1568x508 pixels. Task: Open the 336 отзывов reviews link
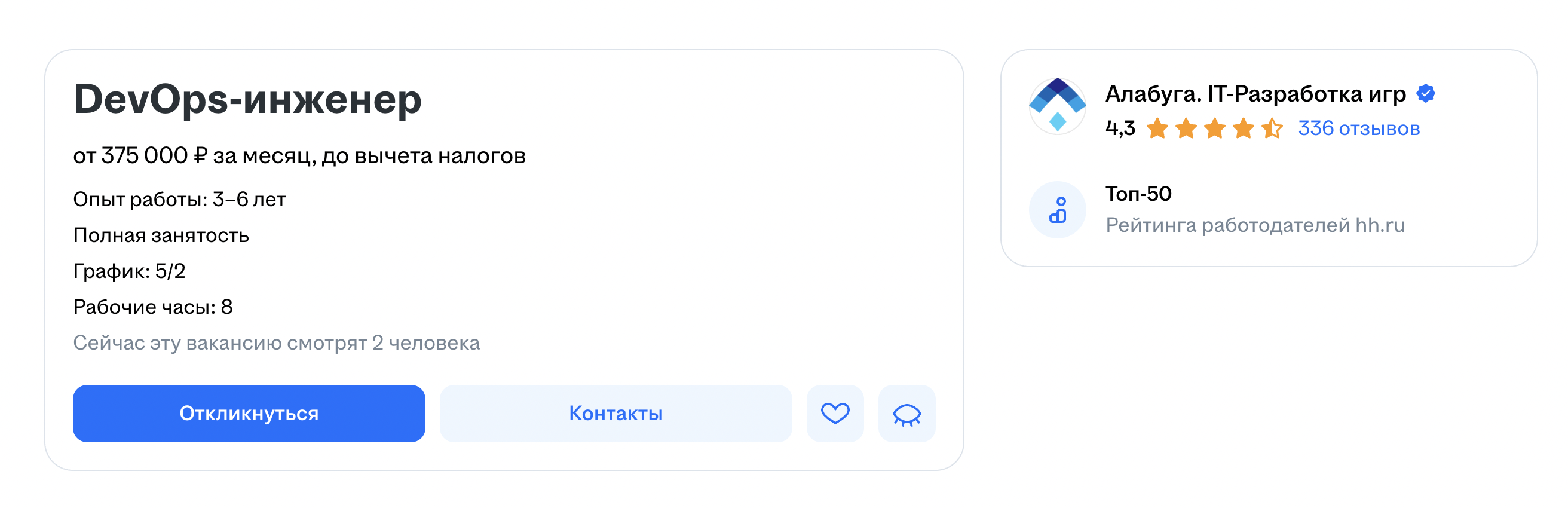[x=1359, y=128]
